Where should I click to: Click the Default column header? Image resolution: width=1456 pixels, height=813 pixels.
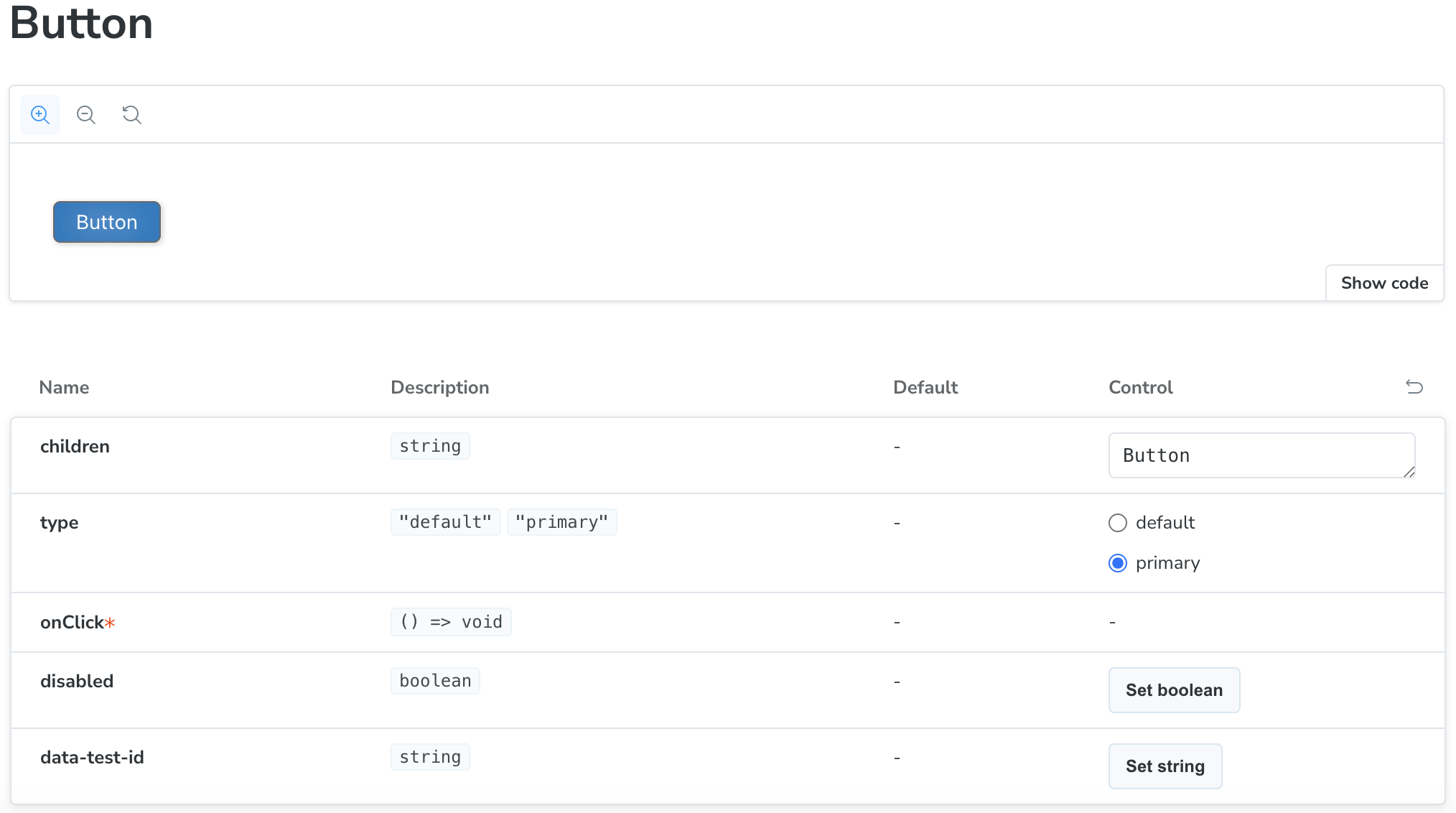(925, 387)
